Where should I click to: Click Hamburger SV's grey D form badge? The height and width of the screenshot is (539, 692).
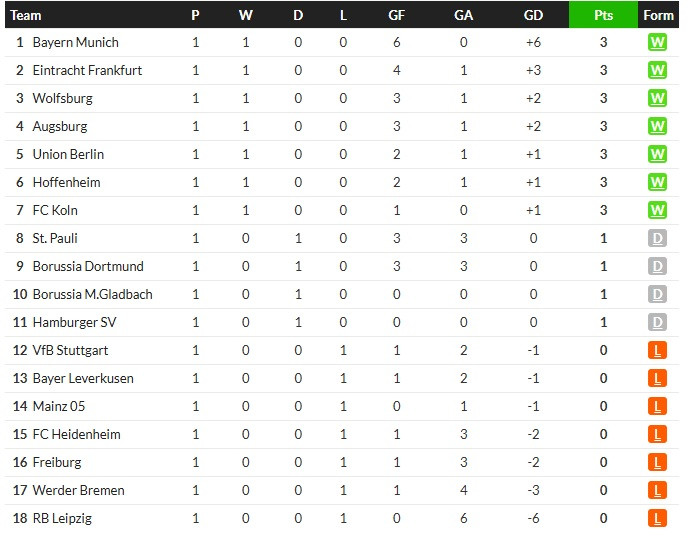click(657, 322)
